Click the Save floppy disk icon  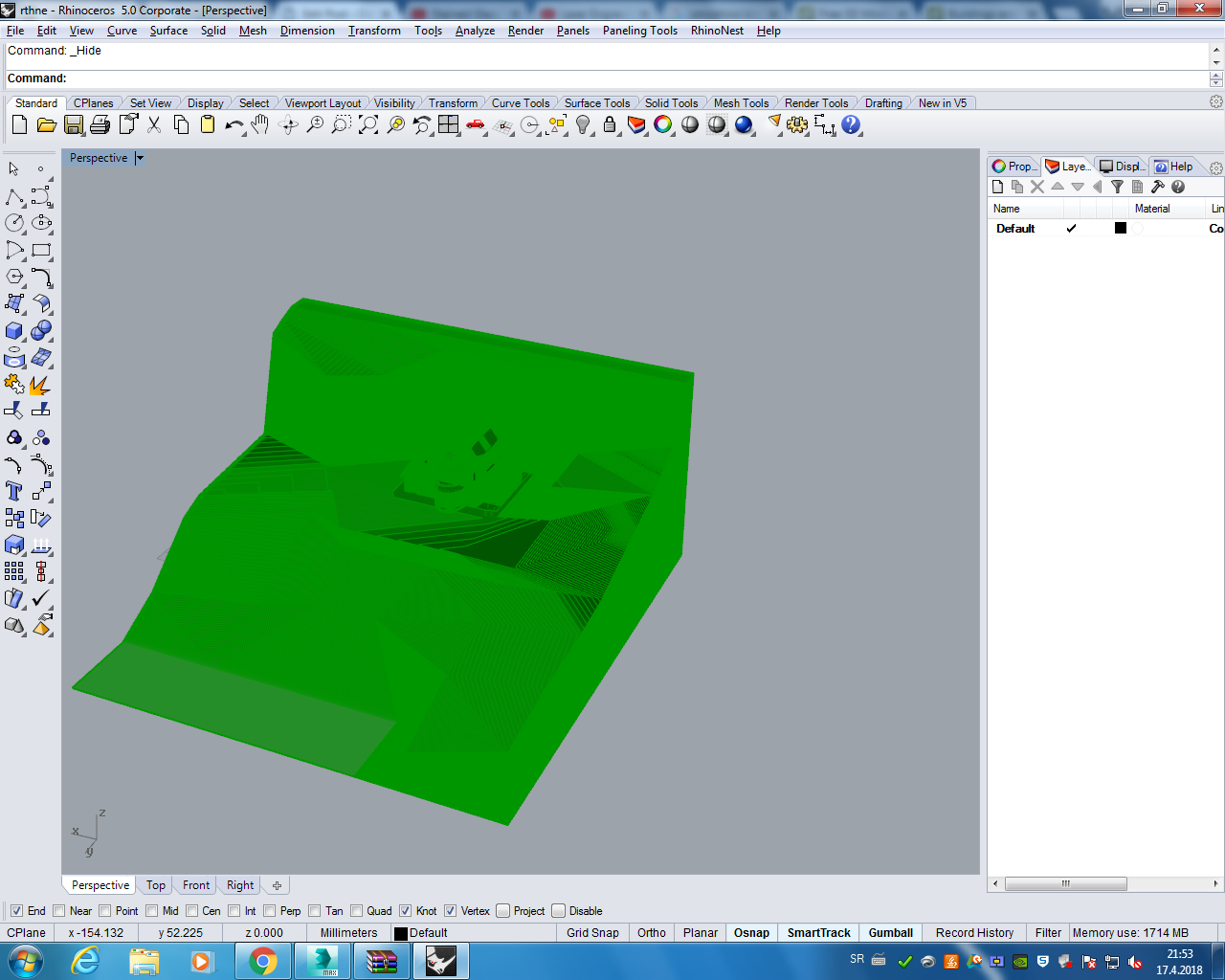pos(74,124)
